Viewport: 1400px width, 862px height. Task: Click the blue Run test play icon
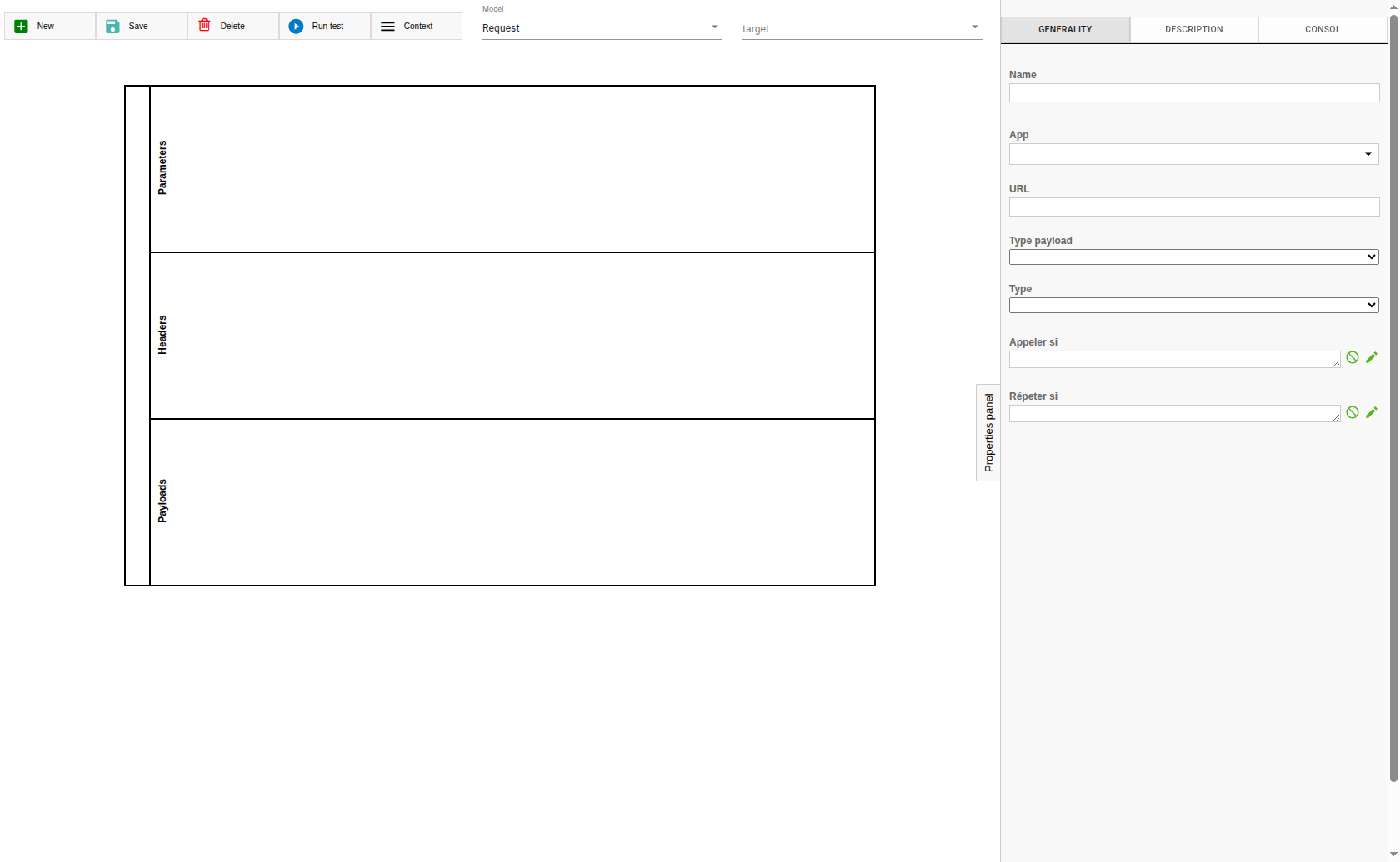click(x=297, y=26)
